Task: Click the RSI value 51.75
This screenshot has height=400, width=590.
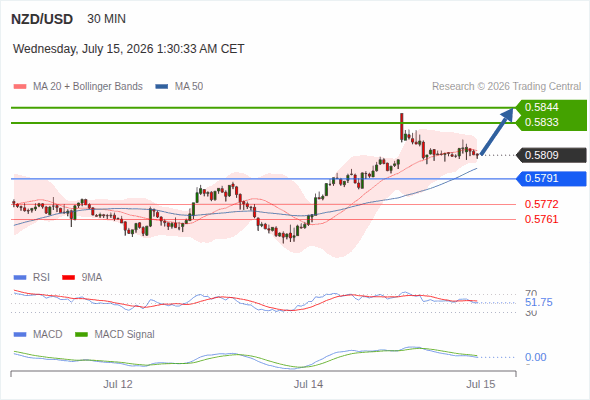Action: point(539,302)
